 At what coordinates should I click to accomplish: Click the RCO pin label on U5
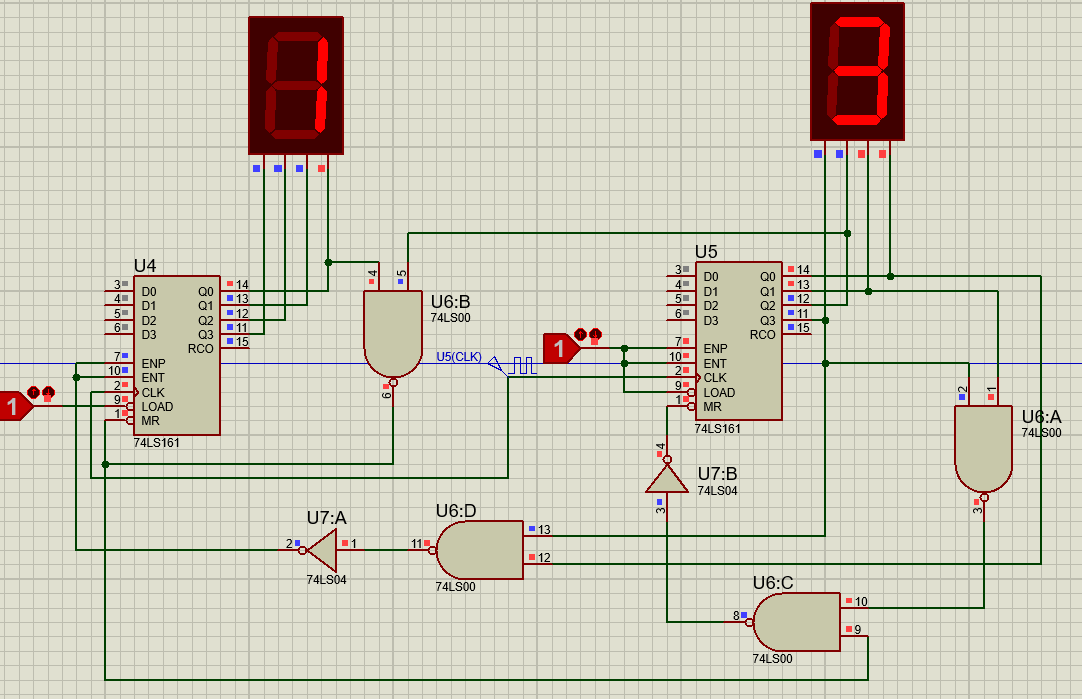(763, 335)
